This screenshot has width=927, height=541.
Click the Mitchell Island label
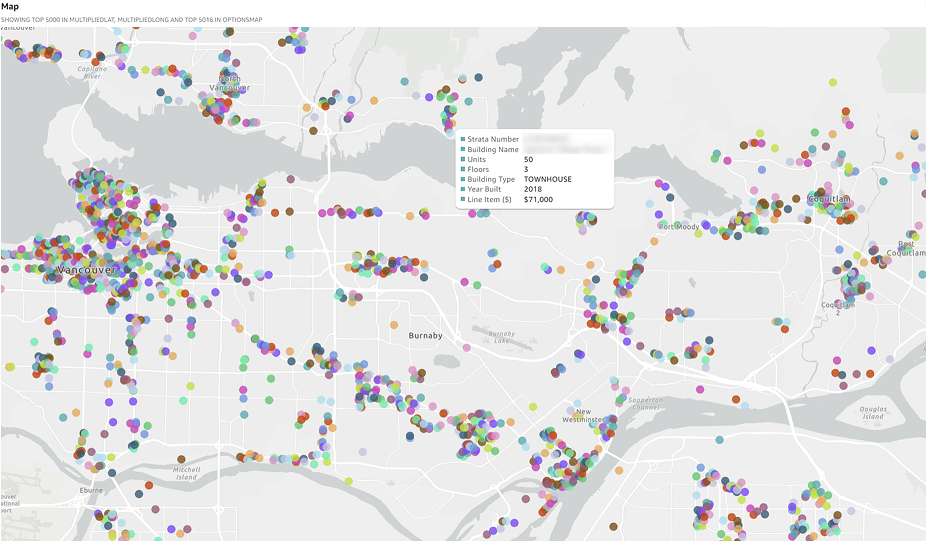coord(186,473)
